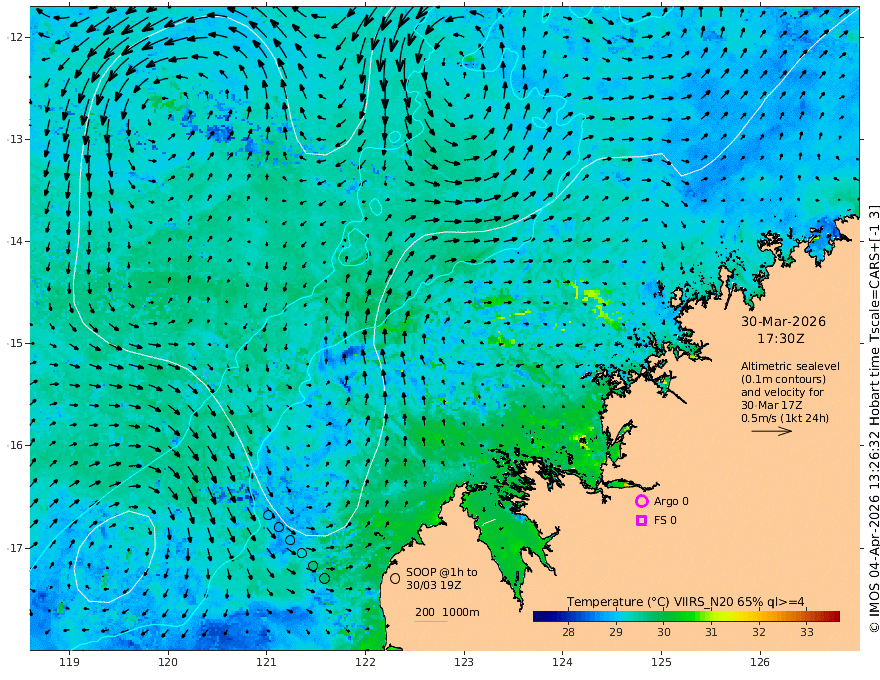880x680 pixels.
Task: Click the '17:30Z' time label
Action: tap(781, 339)
